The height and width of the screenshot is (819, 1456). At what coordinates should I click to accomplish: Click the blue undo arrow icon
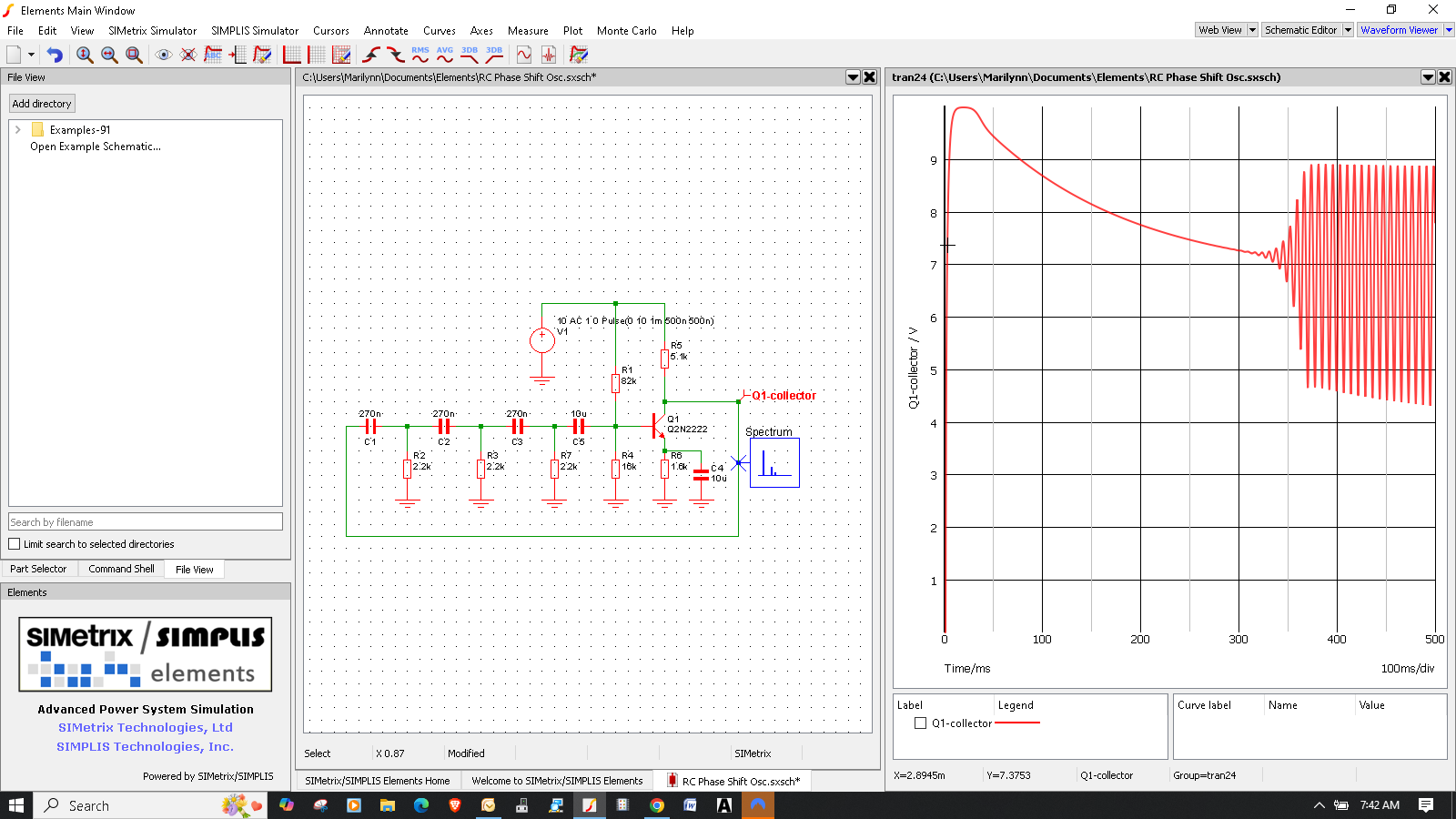(55, 55)
